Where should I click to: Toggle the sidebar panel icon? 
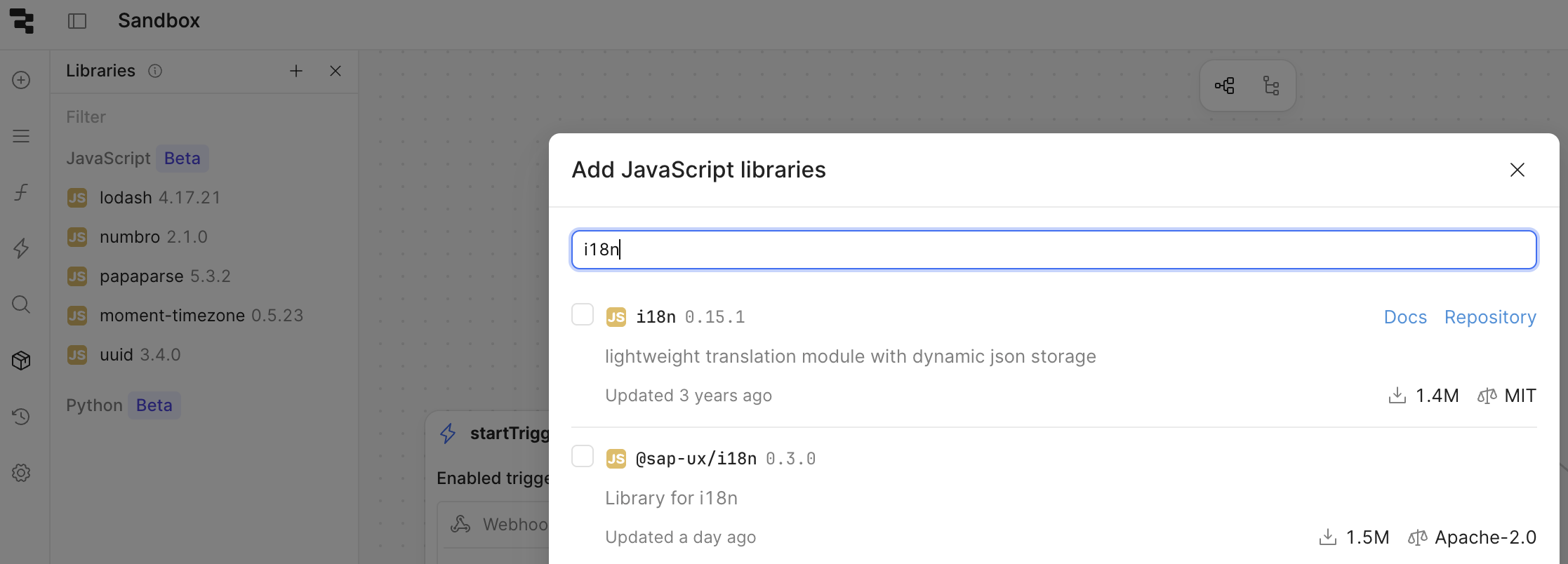77,21
